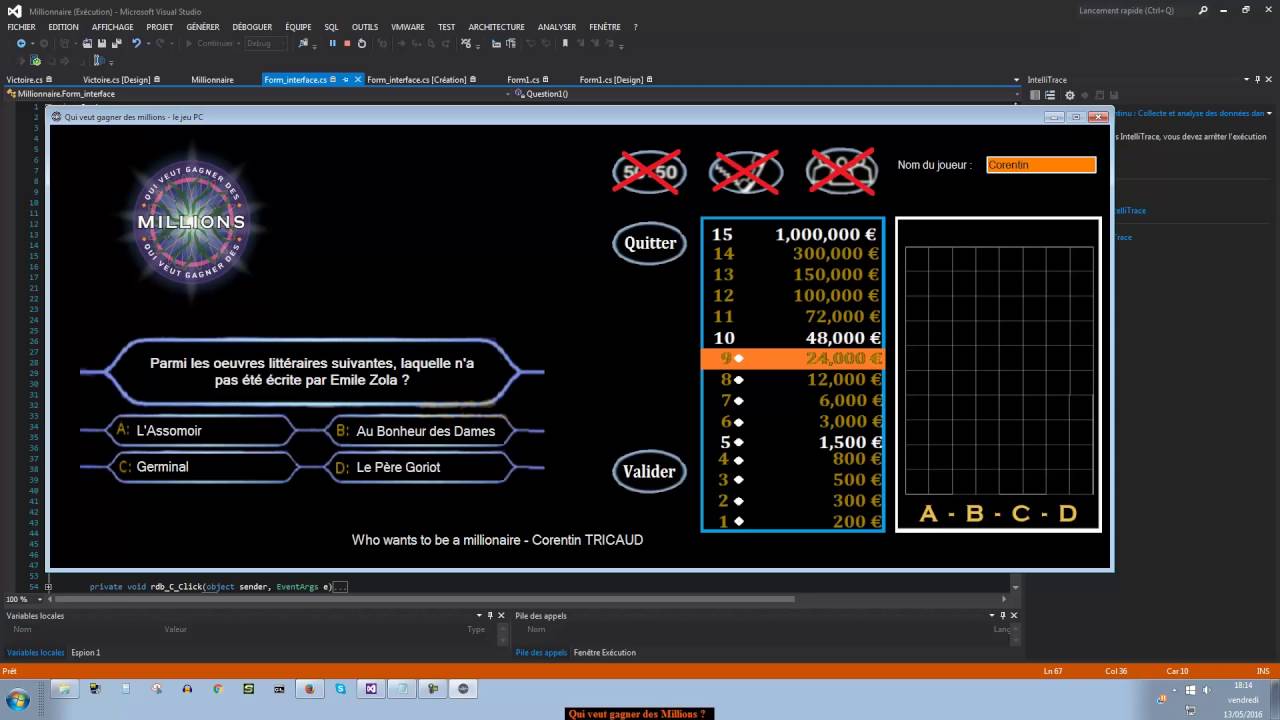
Task: Switch to the Pile des appels tab
Action: tap(541, 653)
